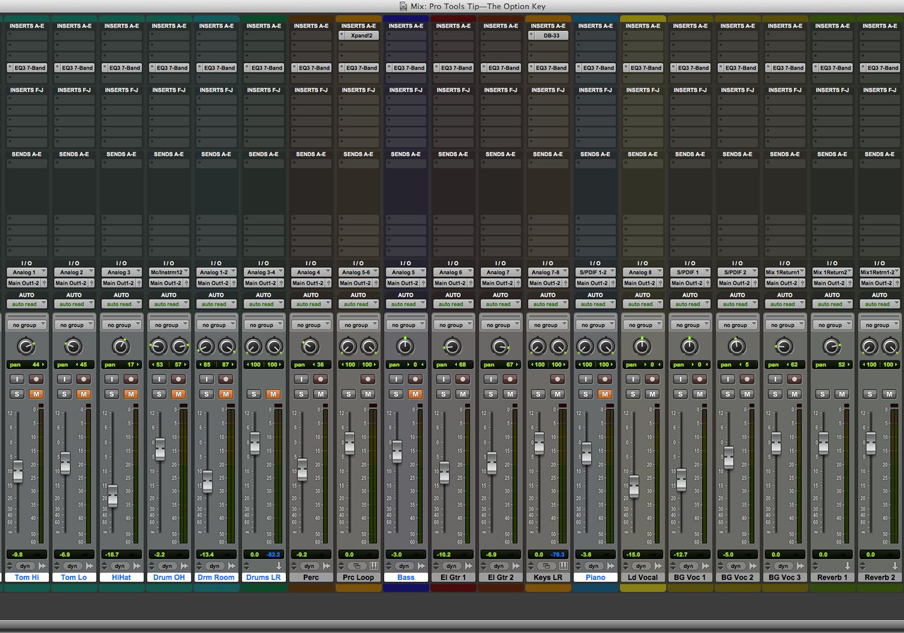Click the volume level field on El Gtr 2
This screenshot has height=633, width=904.
pos(490,554)
